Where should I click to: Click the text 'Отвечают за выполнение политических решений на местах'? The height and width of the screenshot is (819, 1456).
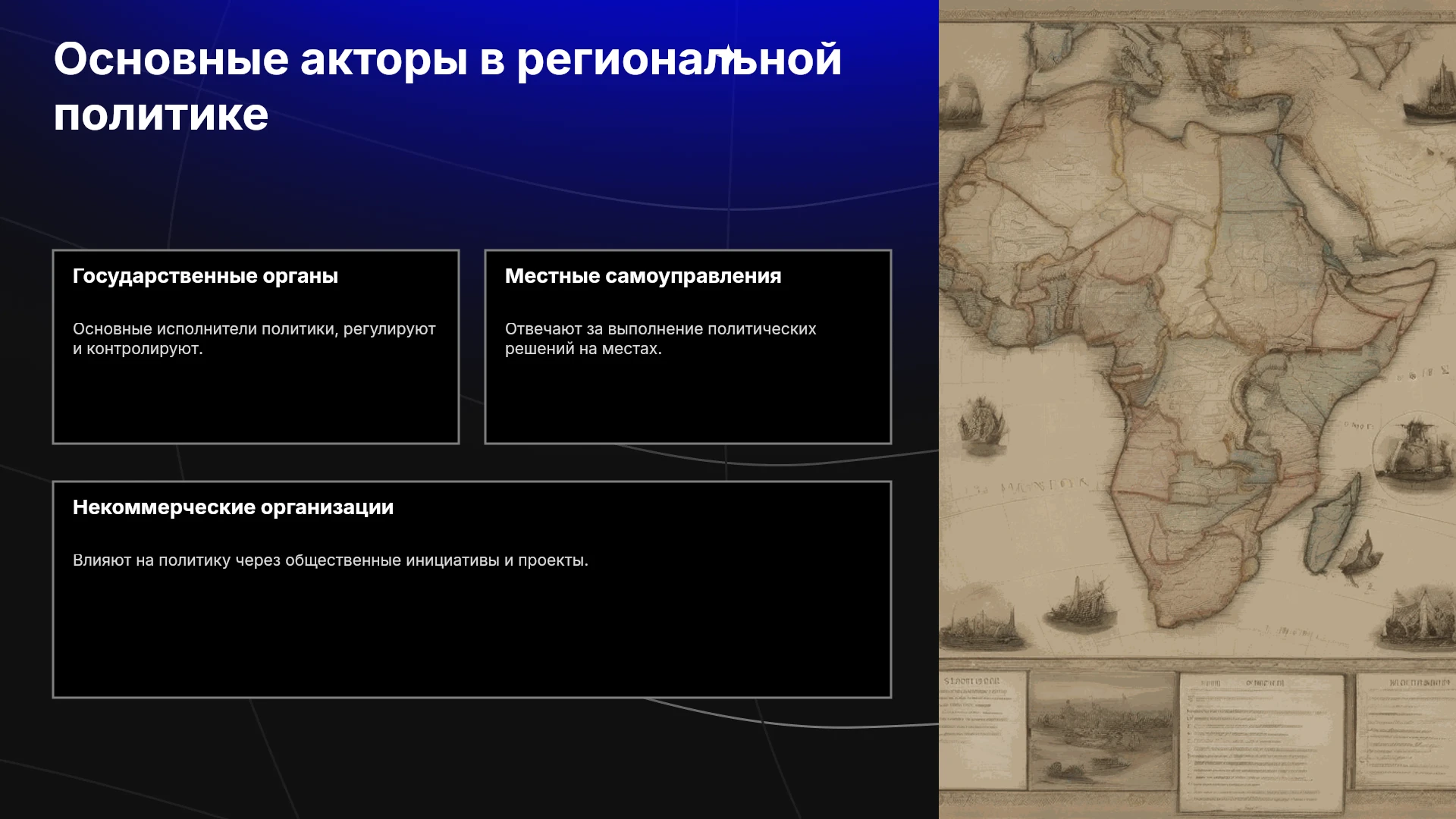661,339
